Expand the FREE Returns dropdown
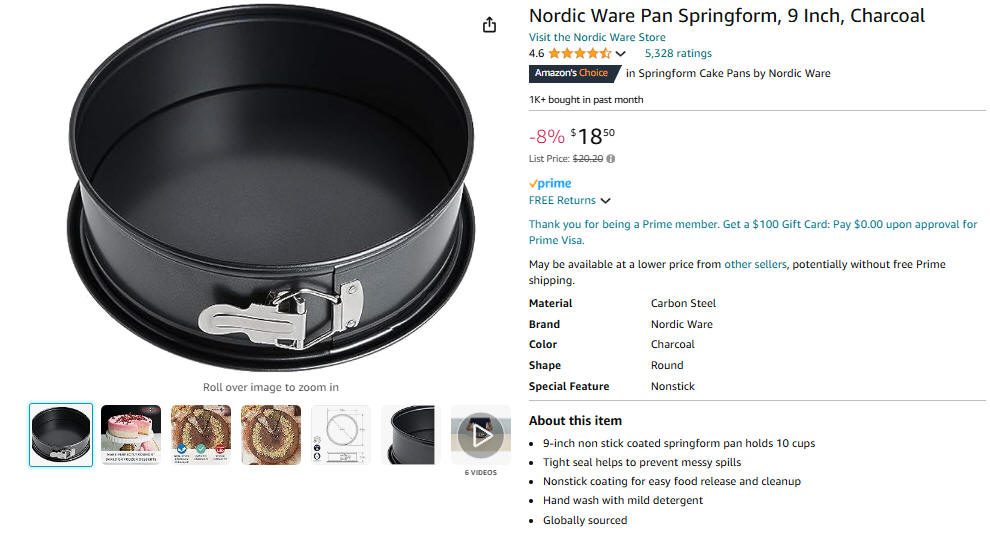990x535 pixels. (605, 201)
